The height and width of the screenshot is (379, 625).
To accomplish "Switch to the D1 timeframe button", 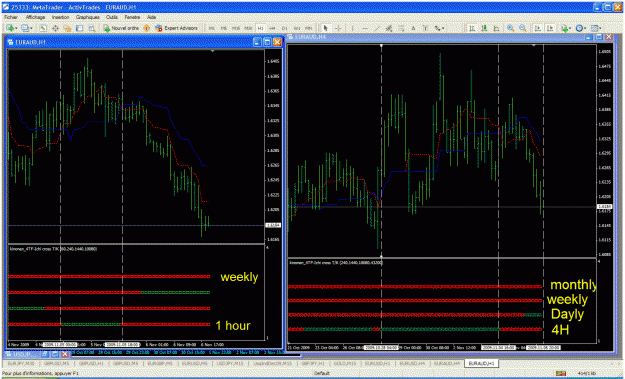I will click(285, 28).
